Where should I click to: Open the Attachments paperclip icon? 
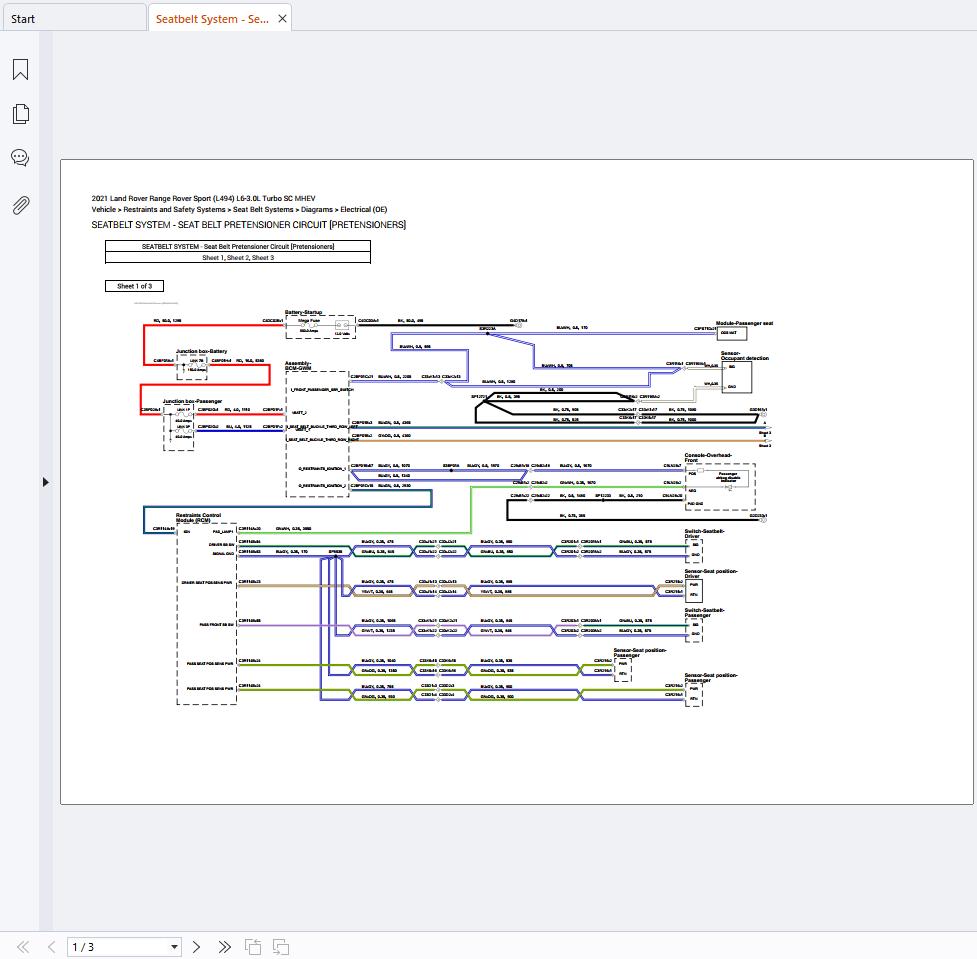click(x=20, y=205)
